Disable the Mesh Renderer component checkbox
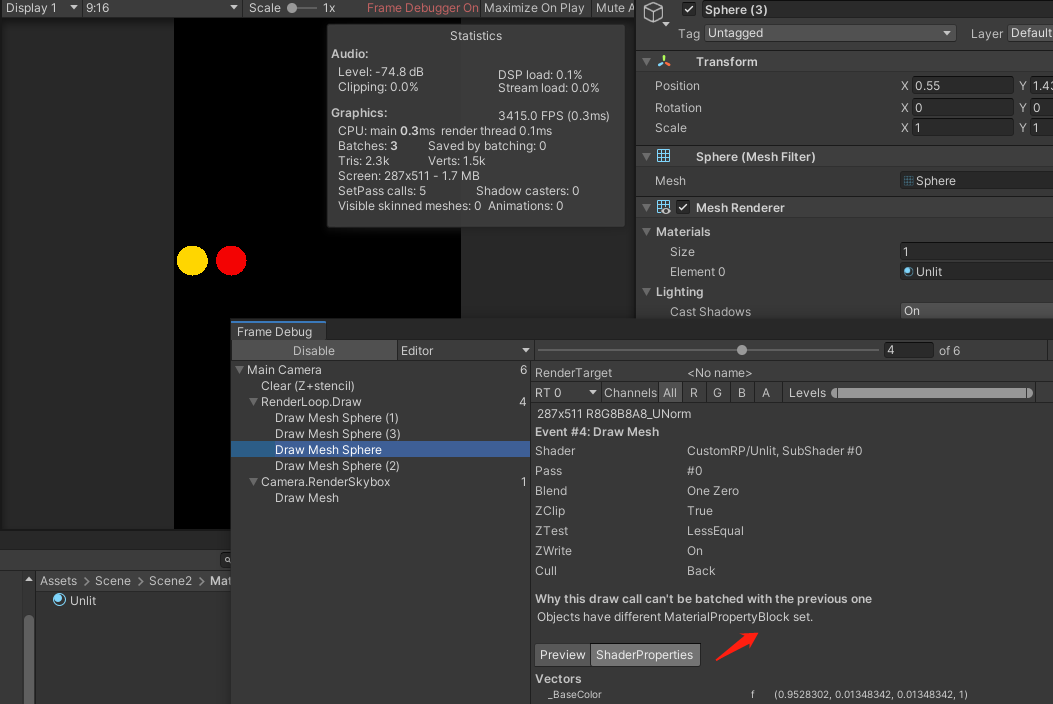 click(683, 208)
